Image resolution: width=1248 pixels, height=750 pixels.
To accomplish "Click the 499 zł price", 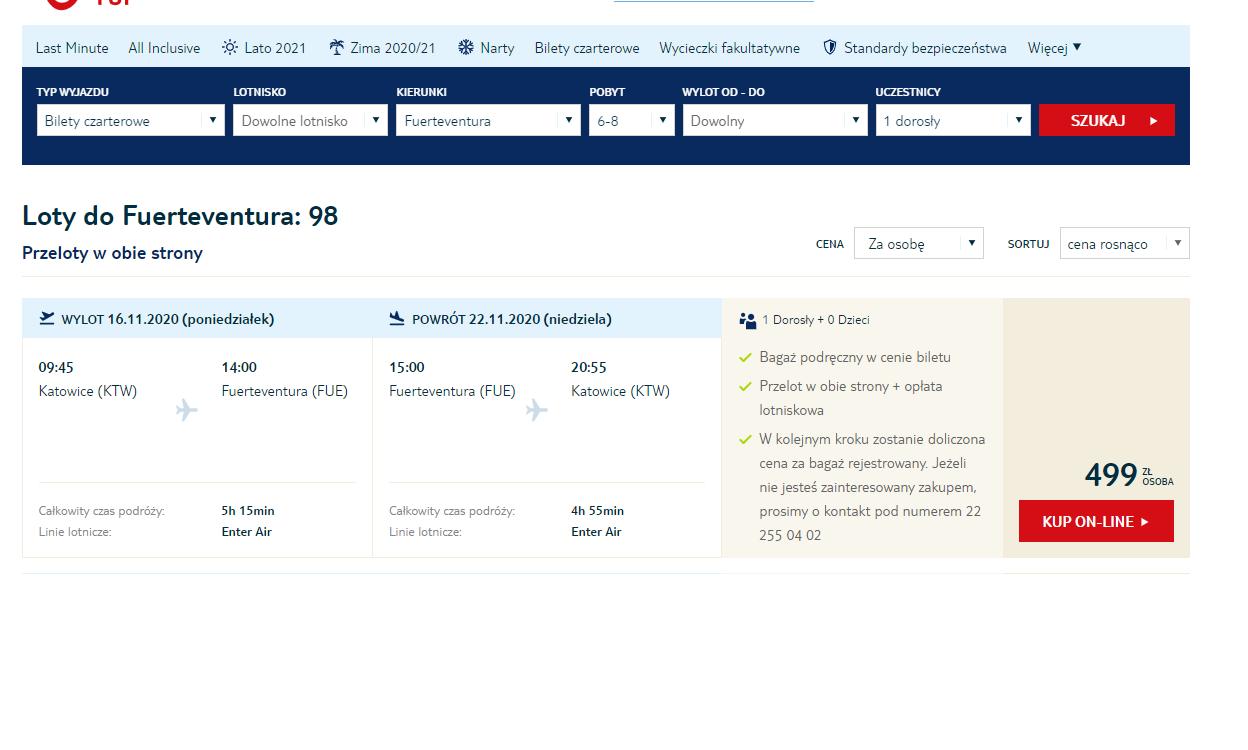I will point(1129,475).
